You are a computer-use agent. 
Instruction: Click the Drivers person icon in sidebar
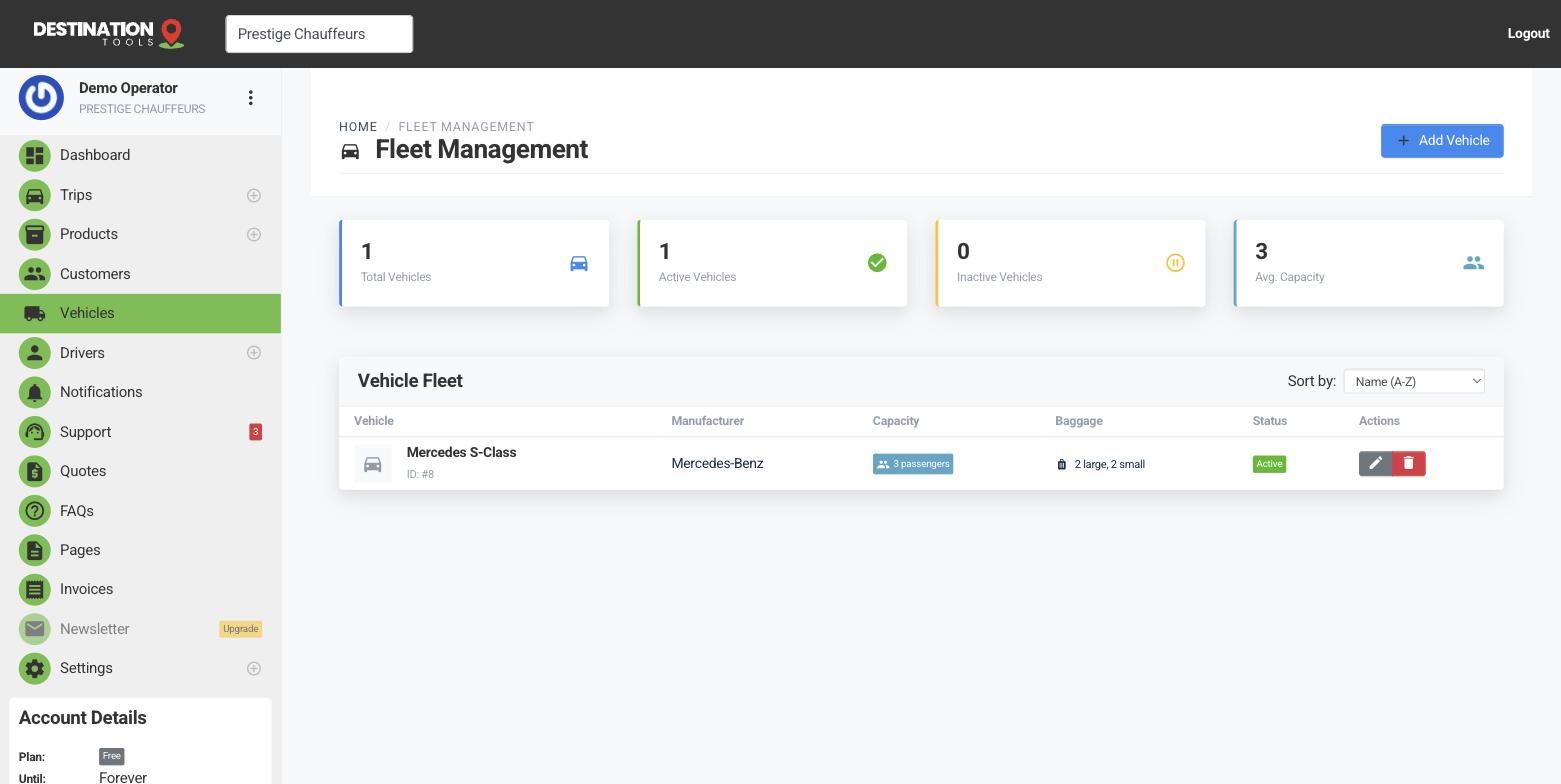tap(35, 353)
